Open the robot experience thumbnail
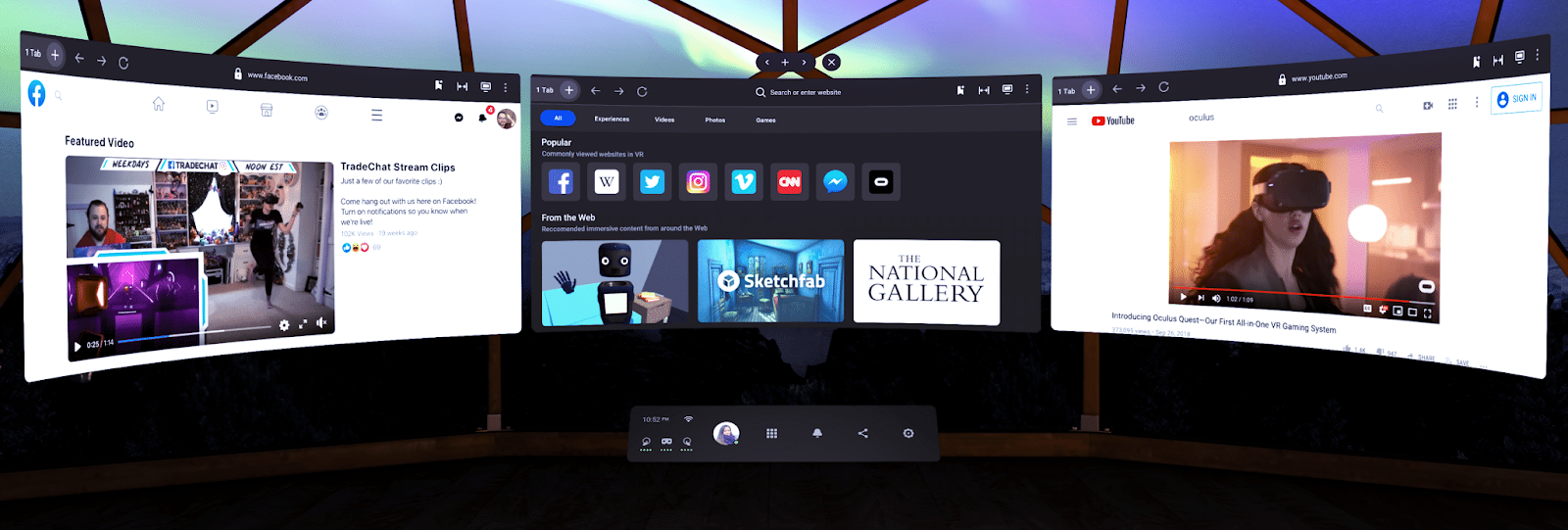The height and width of the screenshot is (530, 1568). pyautogui.click(x=614, y=282)
